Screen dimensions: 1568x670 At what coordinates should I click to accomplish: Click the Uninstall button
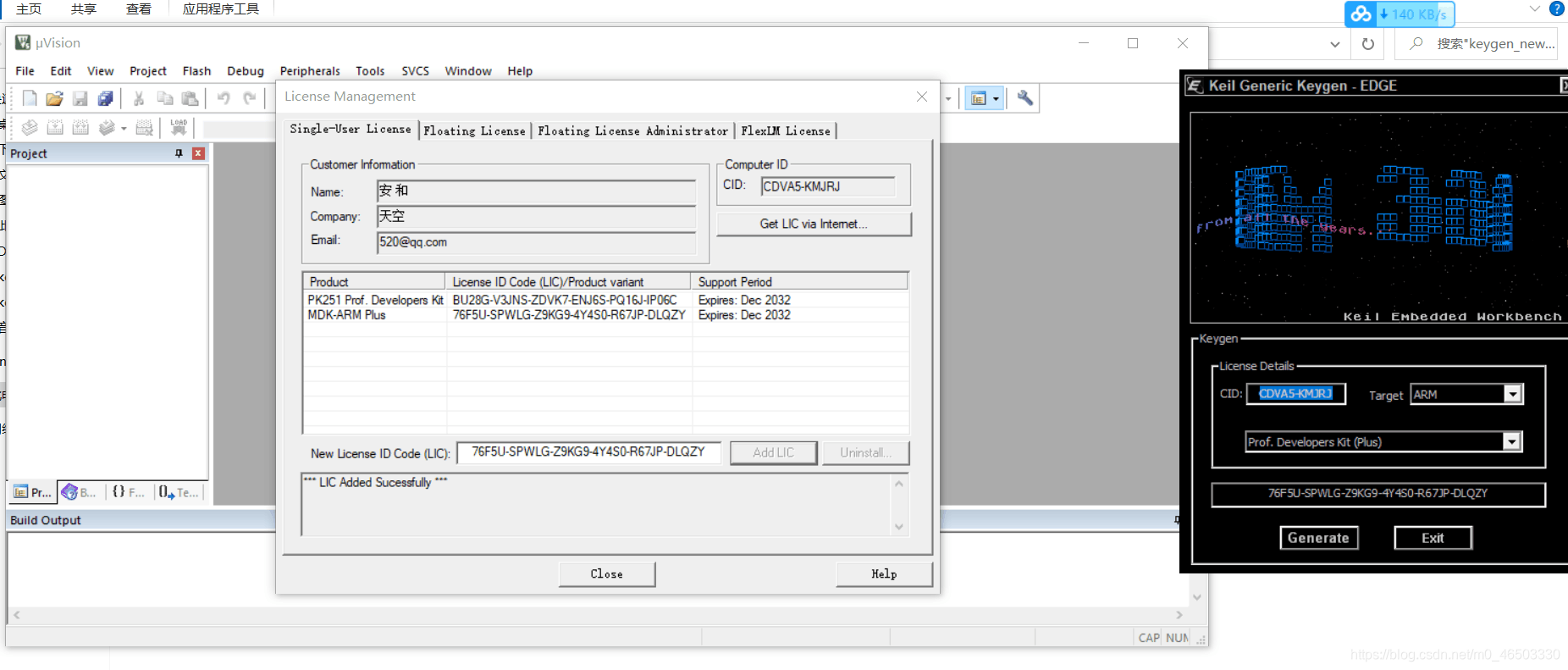click(865, 453)
